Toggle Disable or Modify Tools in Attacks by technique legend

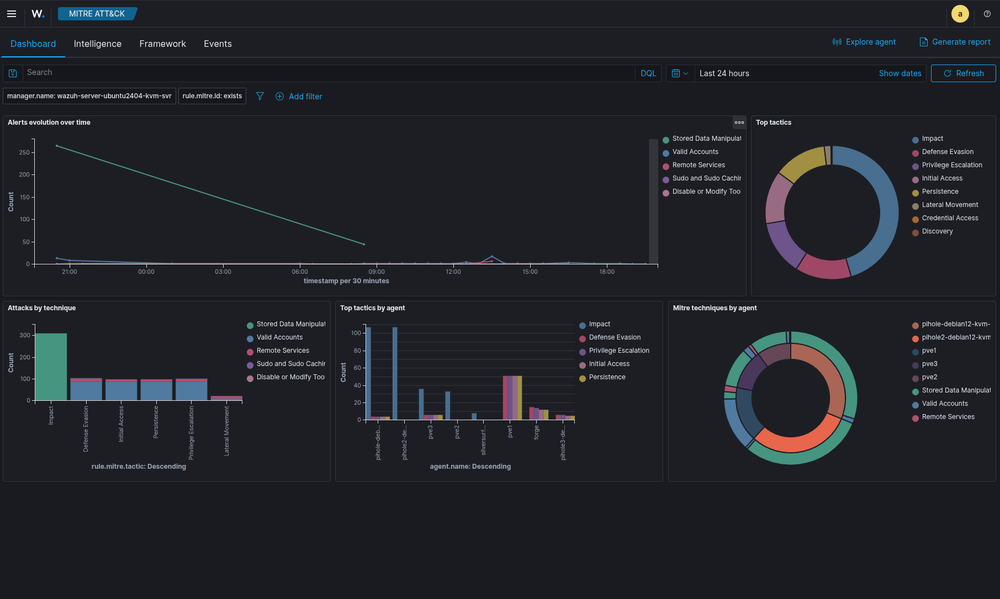pyautogui.click(x=286, y=378)
